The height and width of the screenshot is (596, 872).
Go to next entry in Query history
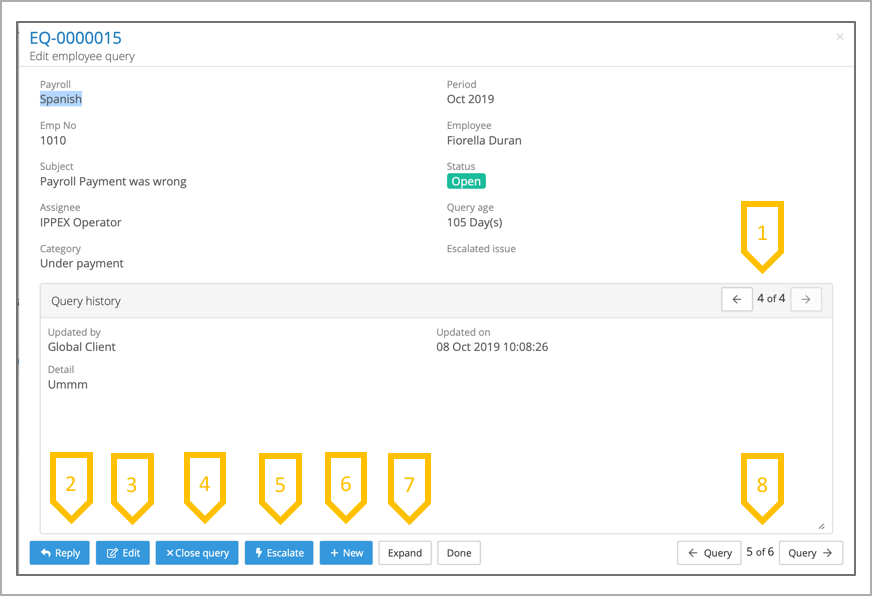pos(806,299)
